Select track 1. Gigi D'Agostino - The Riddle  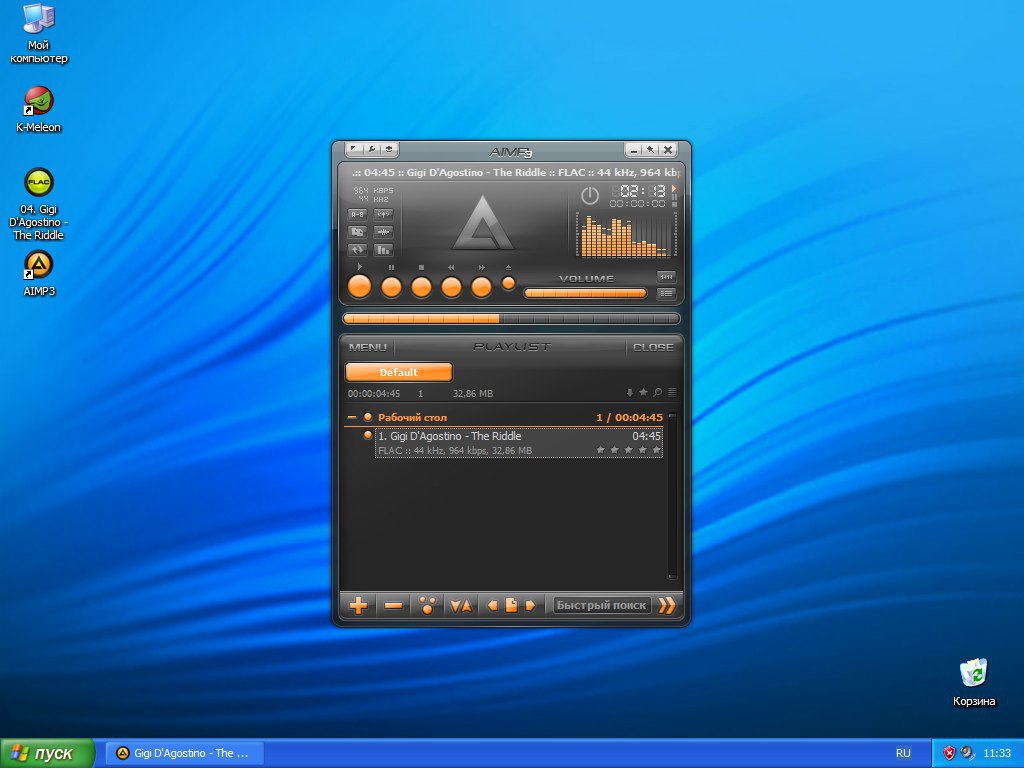[519, 443]
